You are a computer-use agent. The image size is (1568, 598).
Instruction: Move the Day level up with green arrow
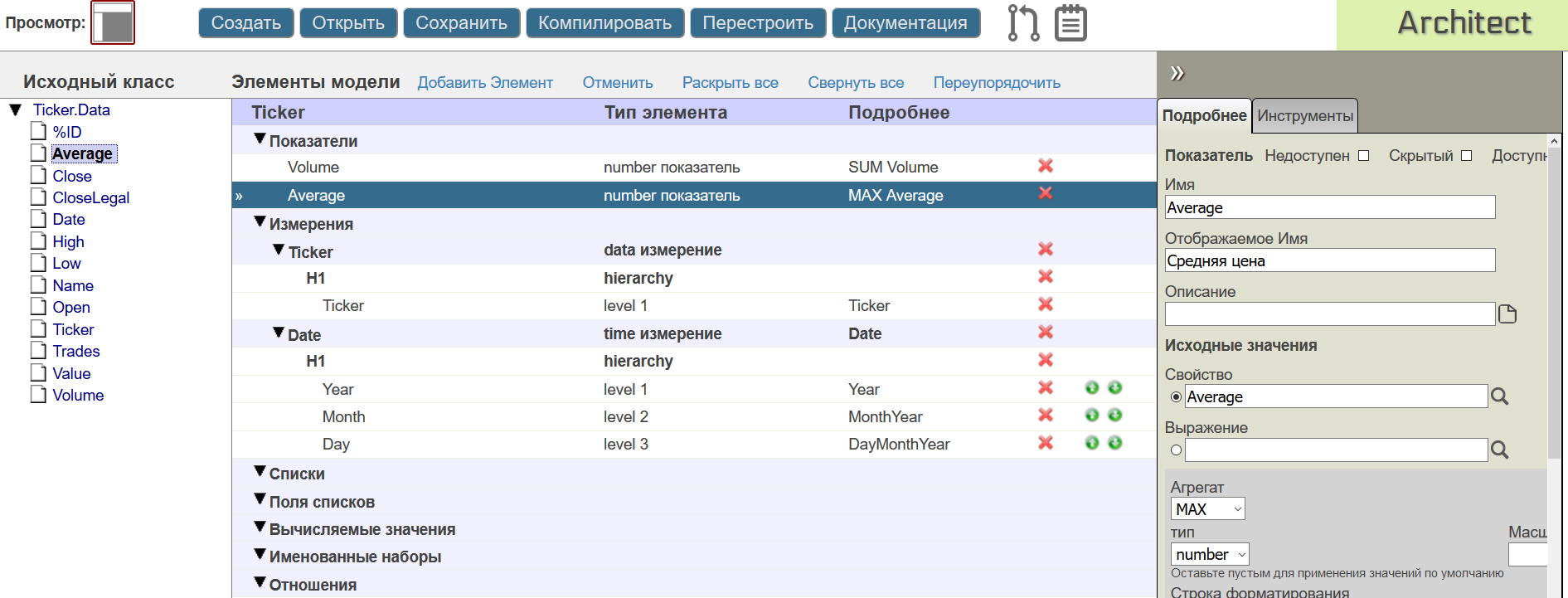coord(1092,443)
